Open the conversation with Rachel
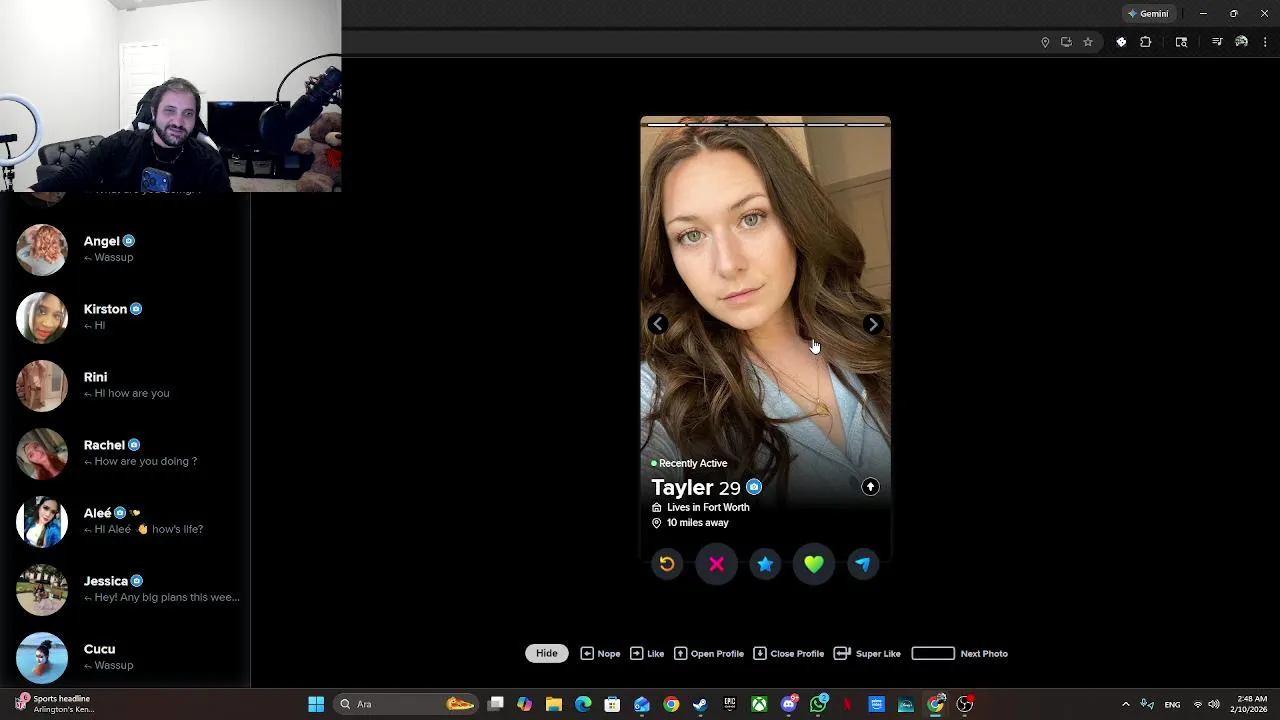Image resolution: width=1280 pixels, height=720 pixels. tap(125, 453)
